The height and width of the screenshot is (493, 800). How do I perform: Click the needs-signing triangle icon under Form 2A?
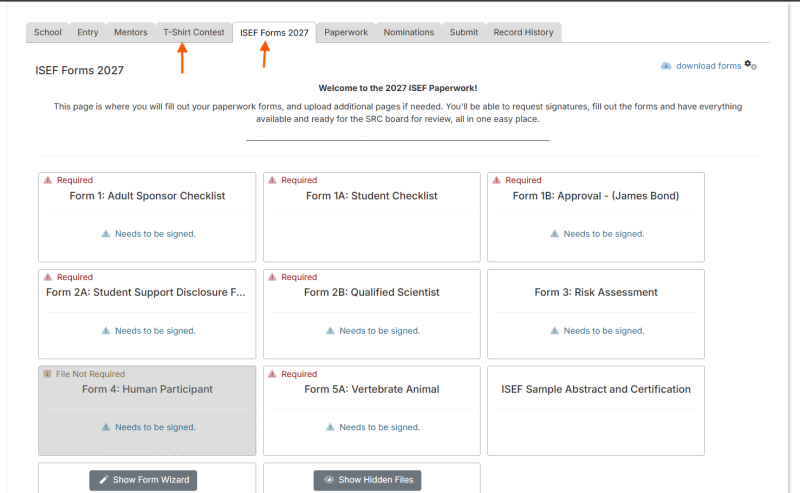point(106,331)
